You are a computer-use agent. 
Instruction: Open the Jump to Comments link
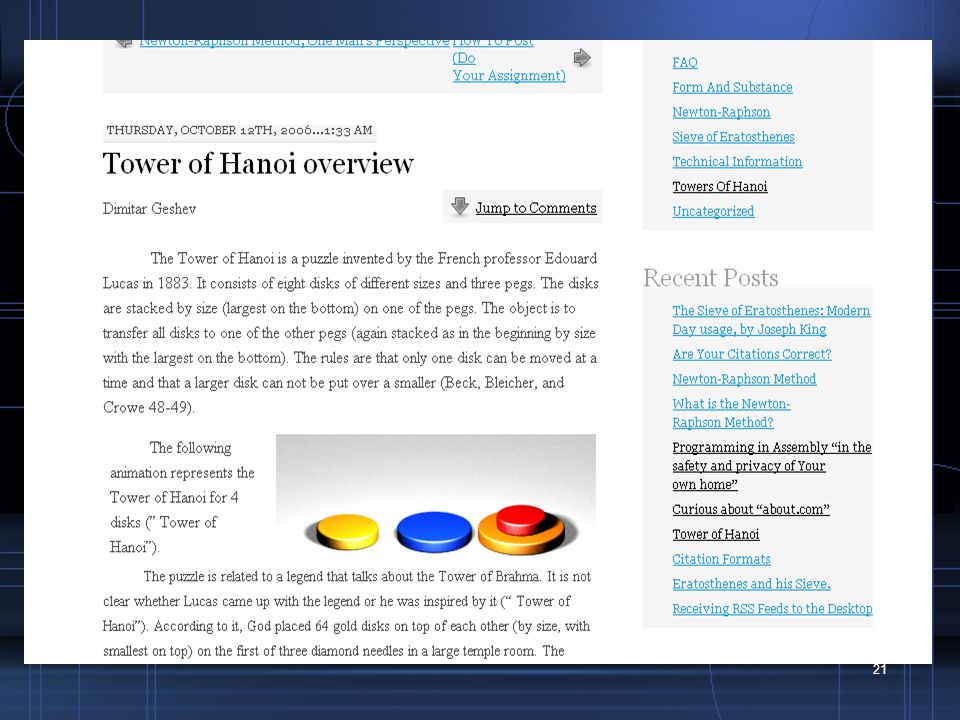(536, 208)
